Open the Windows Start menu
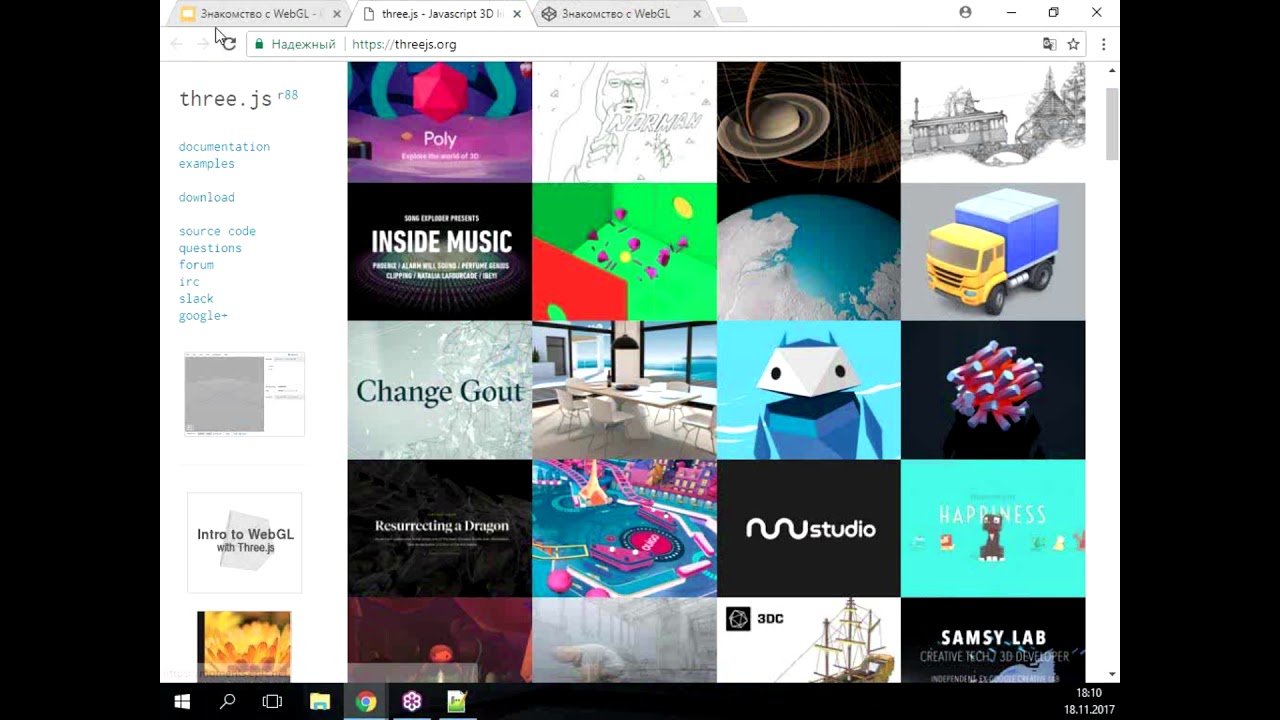Viewport: 1280px width, 720px height. click(x=183, y=702)
